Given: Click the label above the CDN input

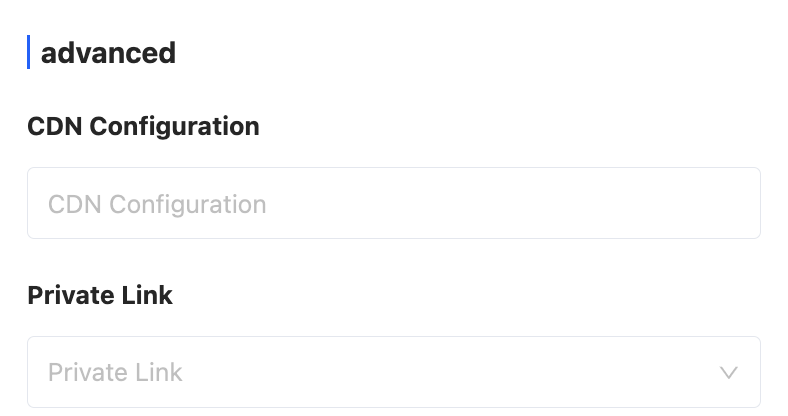Looking at the screenshot, I should click(143, 127).
